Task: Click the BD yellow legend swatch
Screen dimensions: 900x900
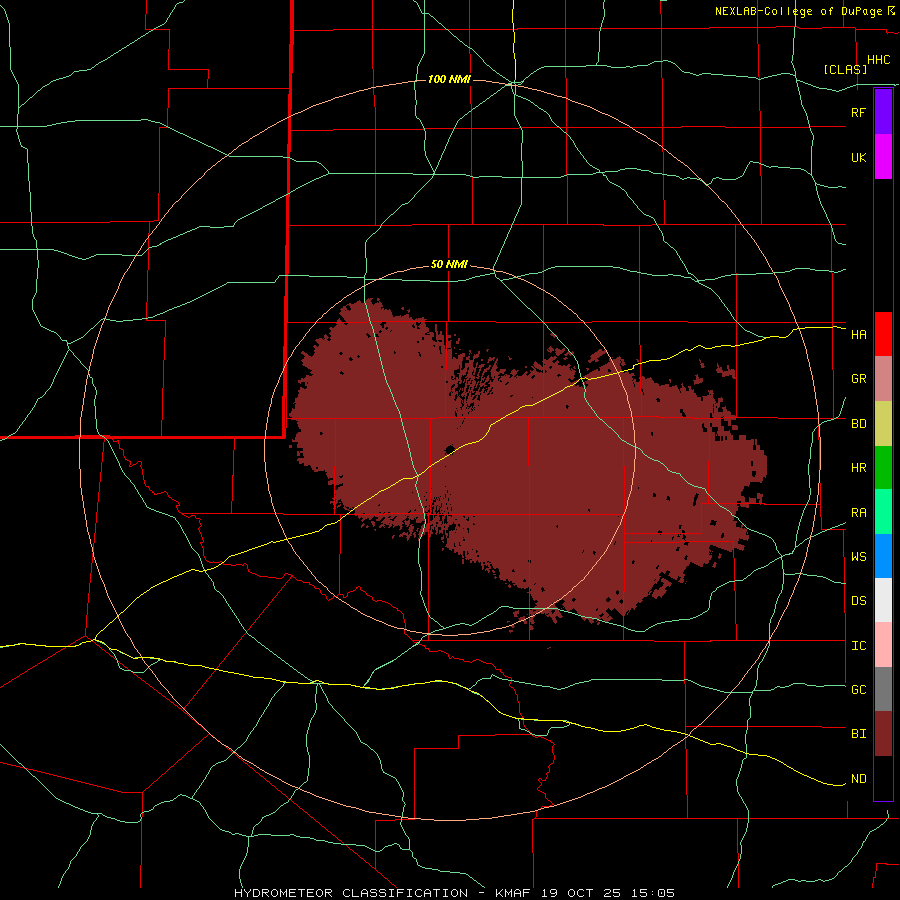Action: point(883,424)
